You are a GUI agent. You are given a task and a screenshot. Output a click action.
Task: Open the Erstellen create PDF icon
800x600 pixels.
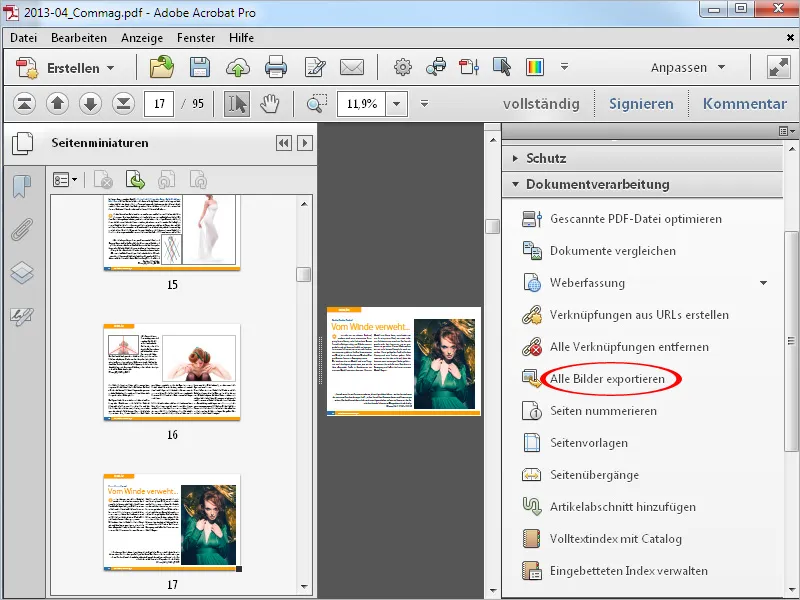[x=27, y=67]
